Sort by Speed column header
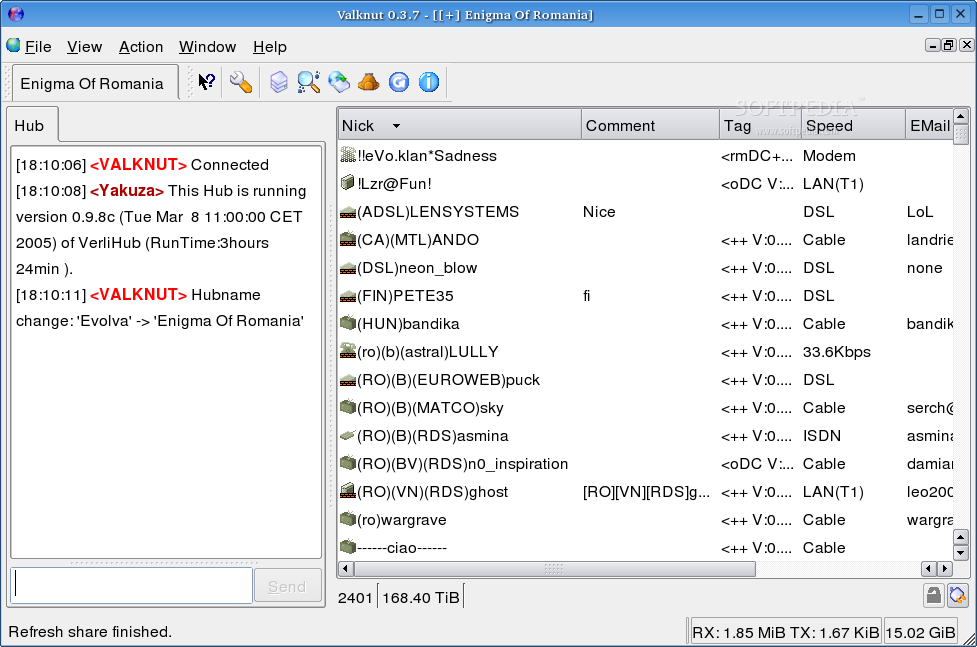Viewport: 977px width, 647px height. [852, 125]
